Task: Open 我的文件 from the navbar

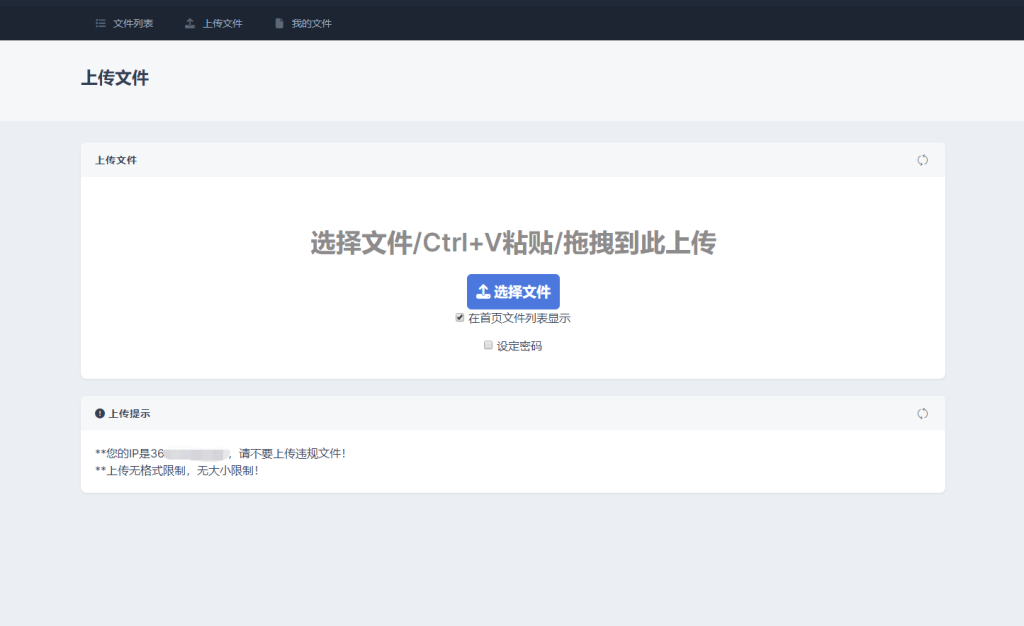Action: pyautogui.click(x=305, y=22)
